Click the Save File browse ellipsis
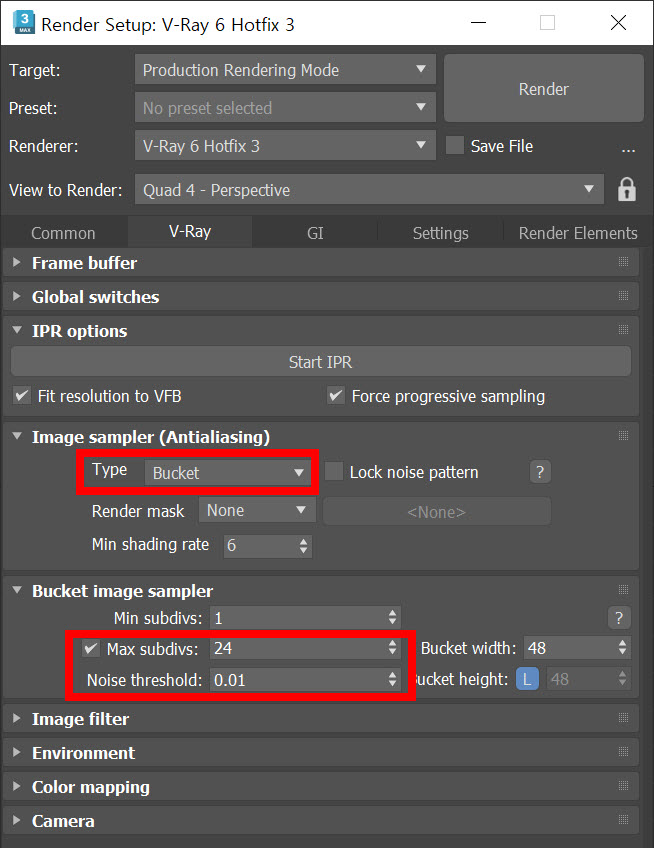The width and height of the screenshot is (654, 848). click(x=628, y=150)
